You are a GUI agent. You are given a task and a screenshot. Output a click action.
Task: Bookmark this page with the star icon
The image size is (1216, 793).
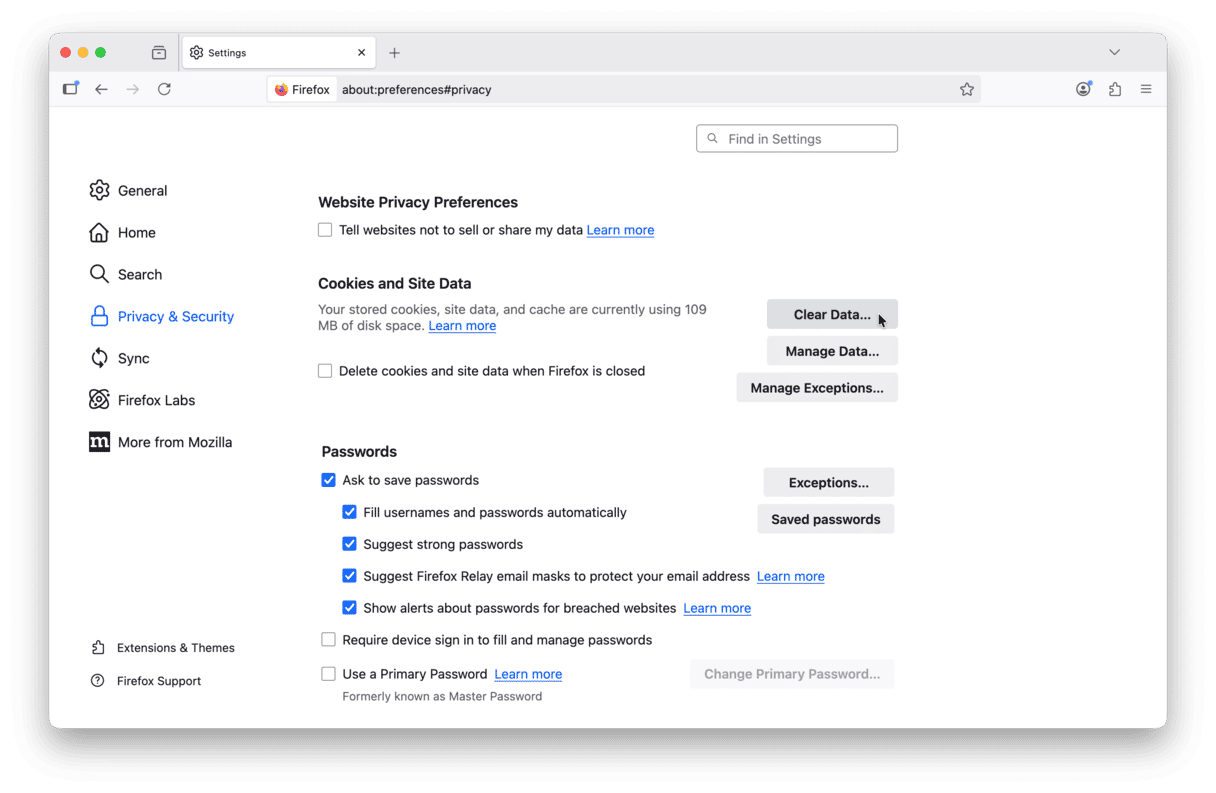click(x=966, y=89)
